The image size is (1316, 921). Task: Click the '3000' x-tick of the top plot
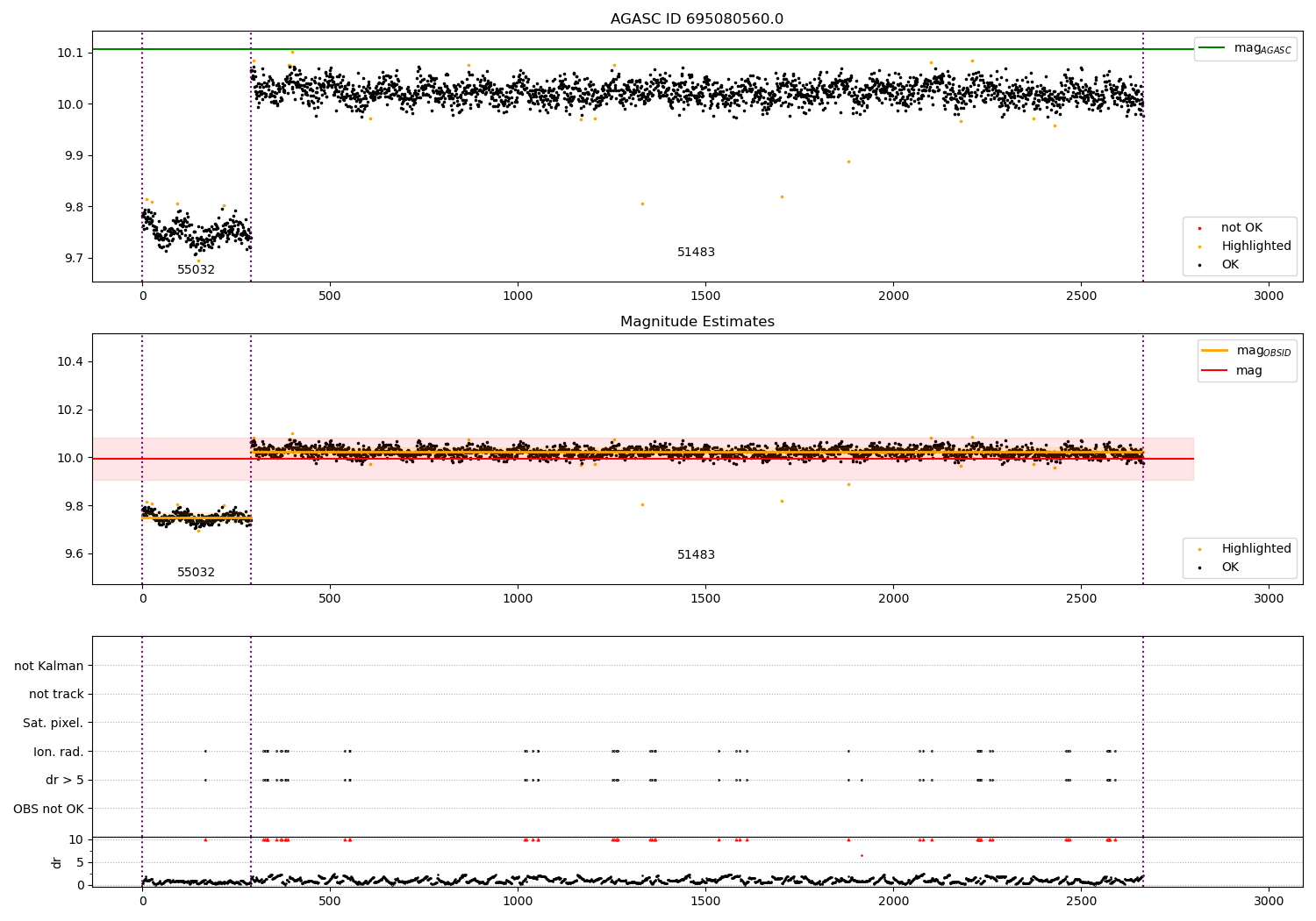pos(1269,296)
